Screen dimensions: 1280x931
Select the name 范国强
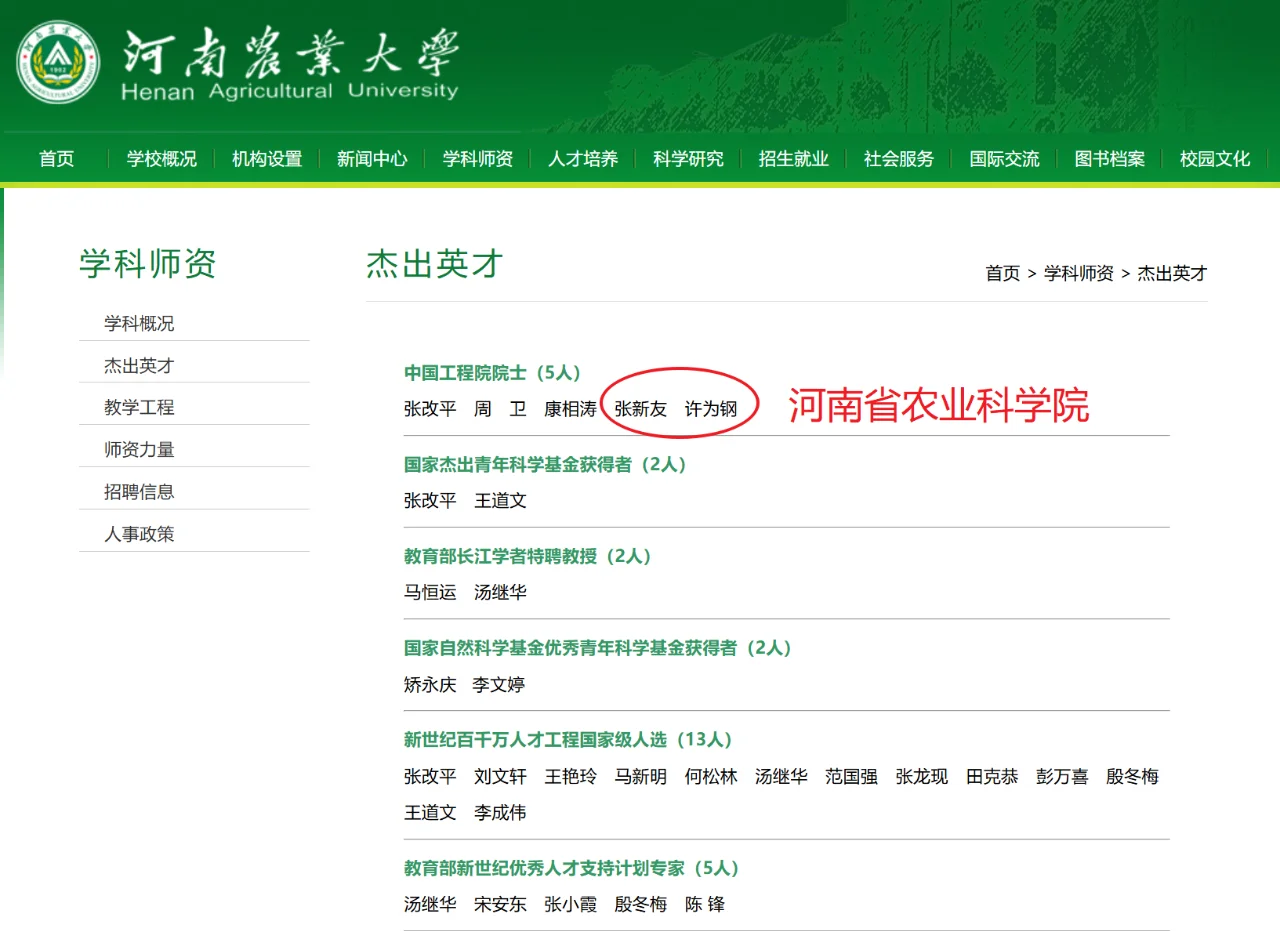point(851,777)
